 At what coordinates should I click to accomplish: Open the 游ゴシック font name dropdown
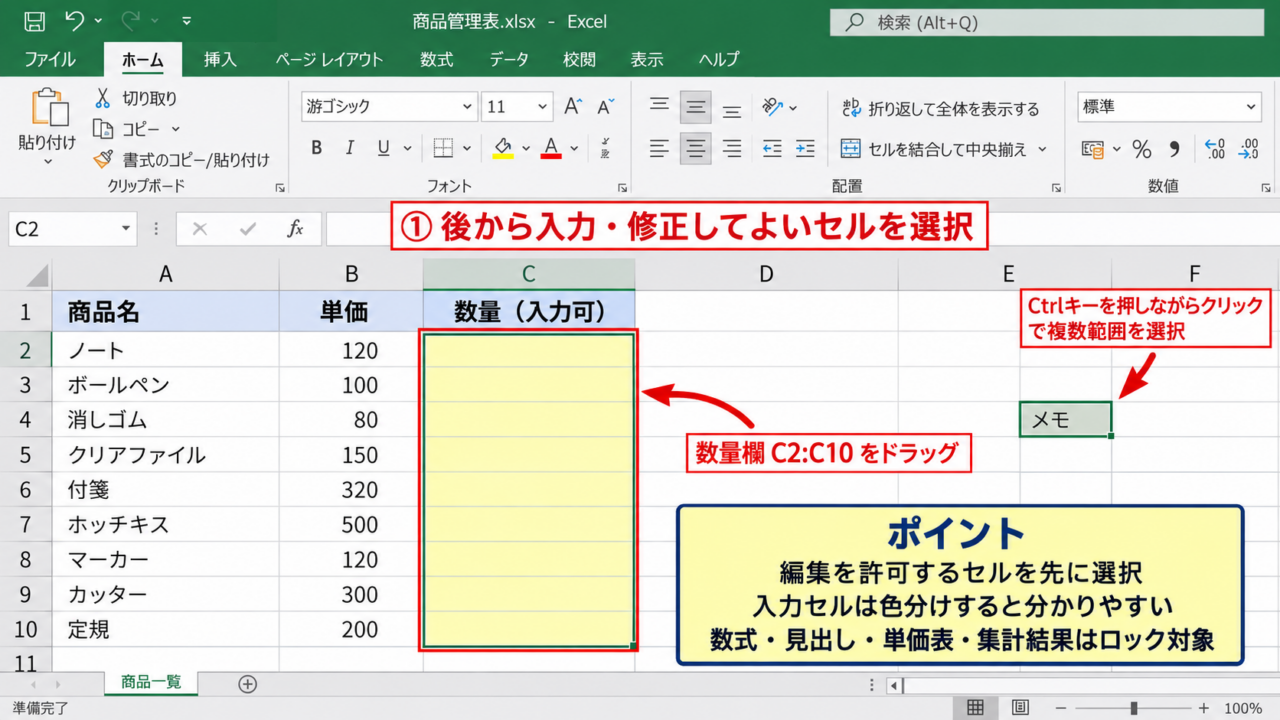[468, 107]
